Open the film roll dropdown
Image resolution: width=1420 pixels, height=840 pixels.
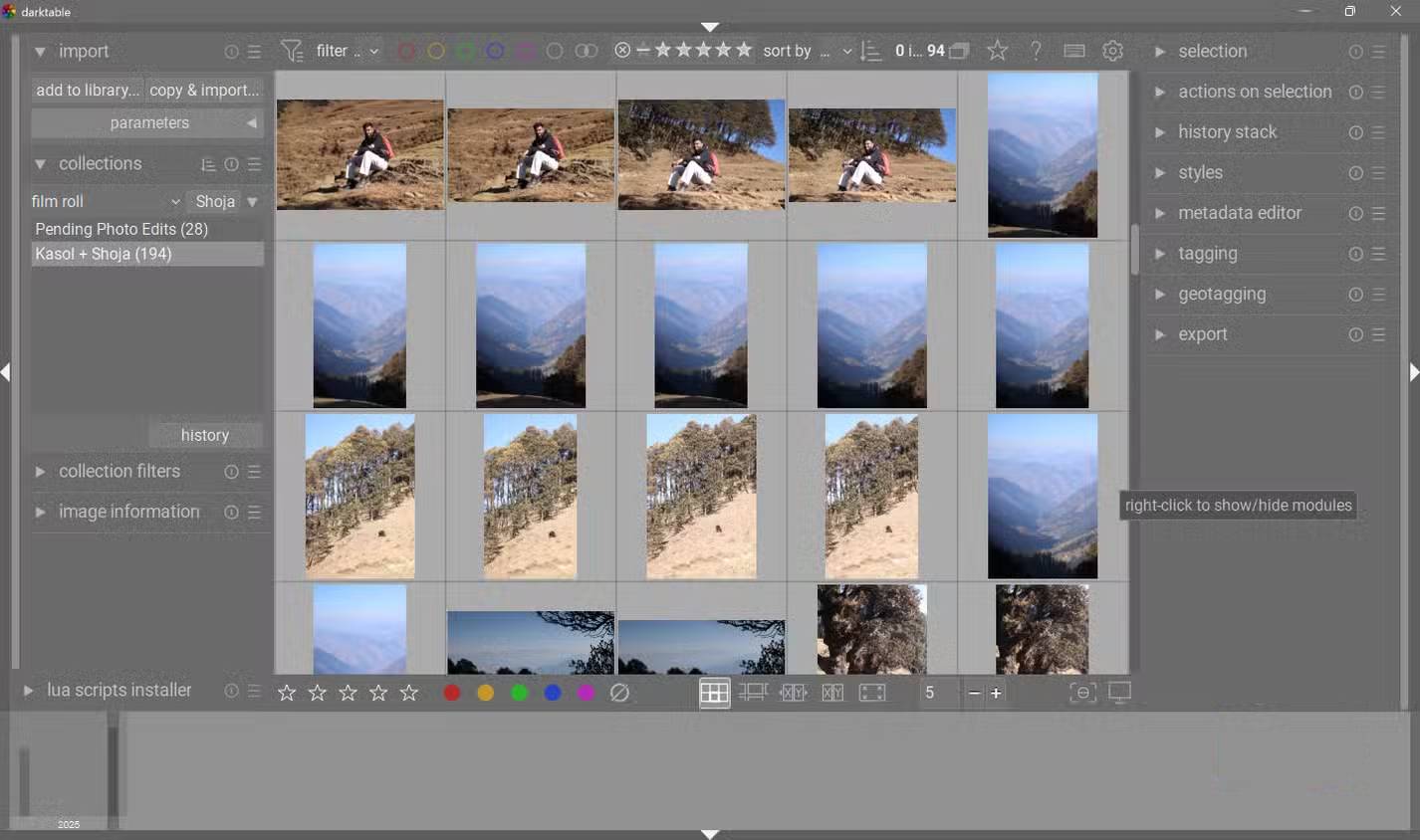(x=105, y=201)
